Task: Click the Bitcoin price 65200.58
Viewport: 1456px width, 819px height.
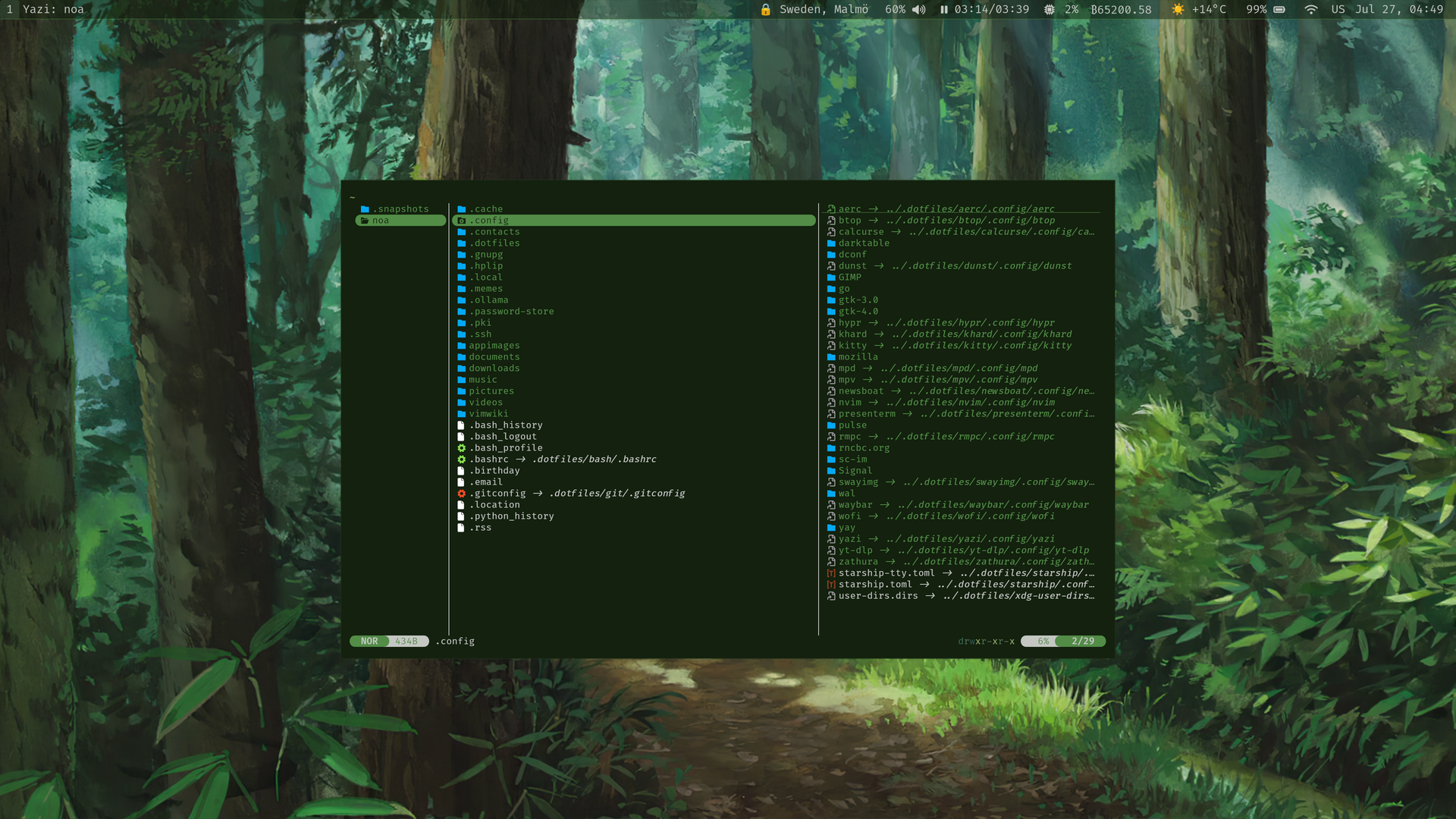Action: click(x=1121, y=10)
